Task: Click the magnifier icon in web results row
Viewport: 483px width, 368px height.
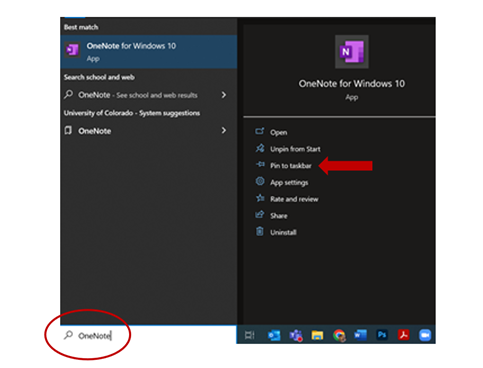Action: 68,95
